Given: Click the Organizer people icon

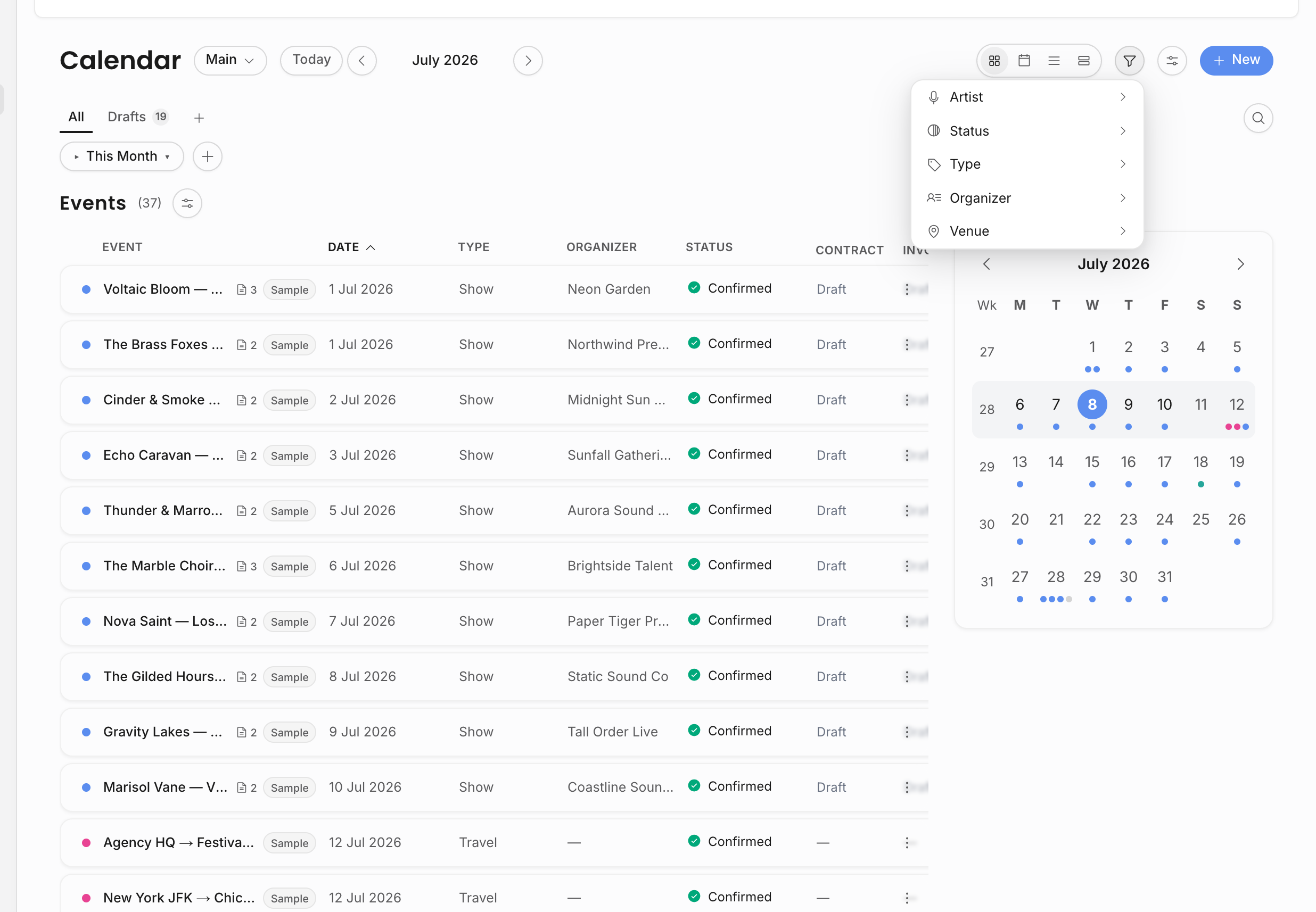Looking at the screenshot, I should tap(934, 198).
